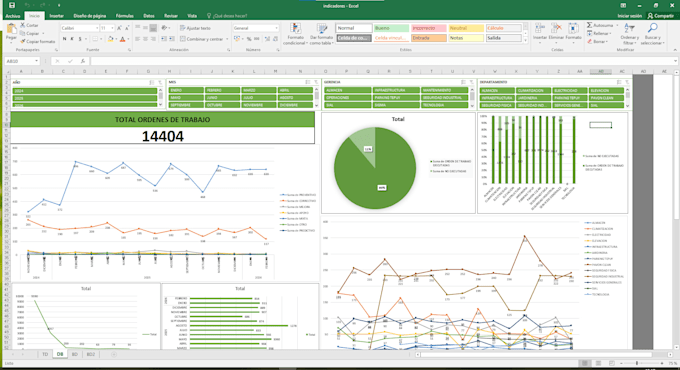Click the Formato condicional icon

coord(295,29)
